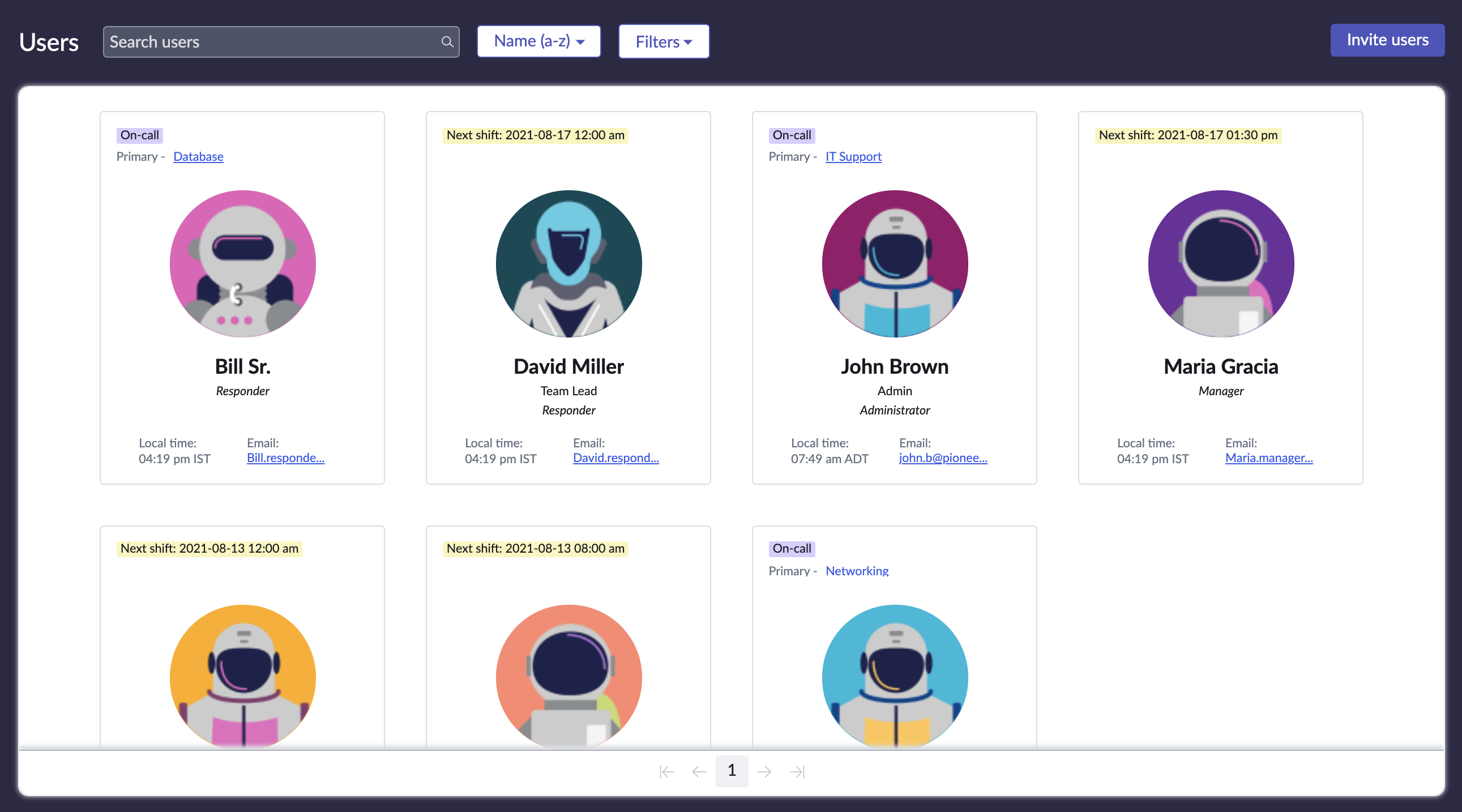This screenshot has height=812, width=1462.
Task: Click 'Next shift: 2021-08-17 01:30 pm' badge
Action: click(1188, 135)
